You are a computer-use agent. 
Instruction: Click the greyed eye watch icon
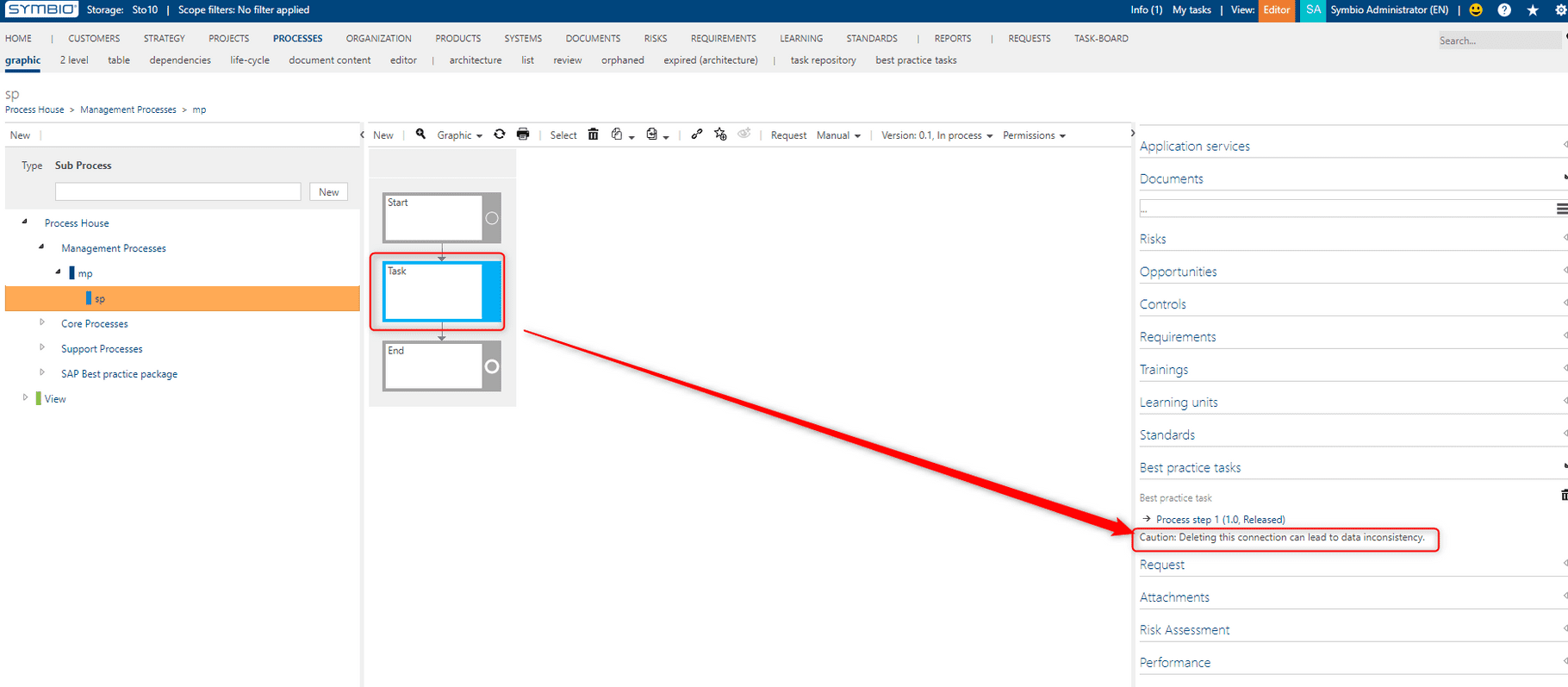tap(744, 134)
